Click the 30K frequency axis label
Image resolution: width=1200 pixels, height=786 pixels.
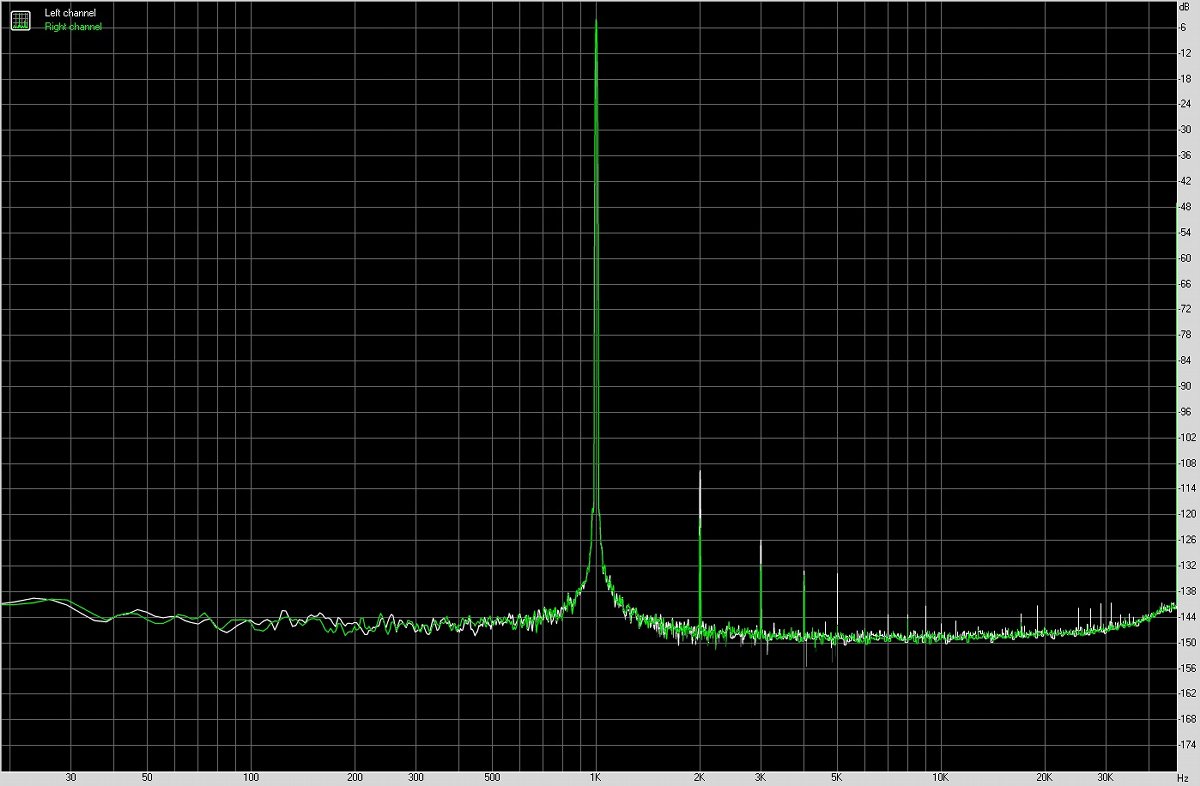tap(1106, 777)
